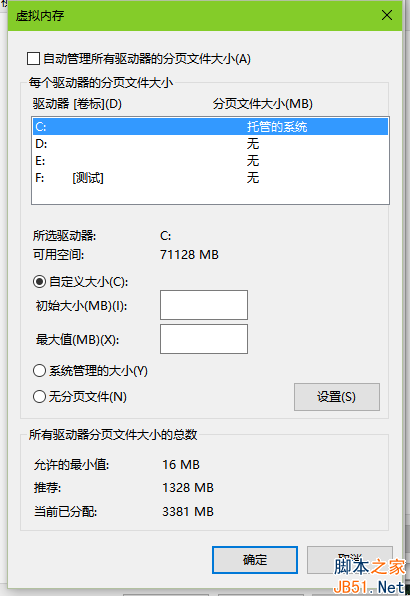410x596 pixels.
Task: Click empty area below F: in drive list
Action: tap(211, 195)
